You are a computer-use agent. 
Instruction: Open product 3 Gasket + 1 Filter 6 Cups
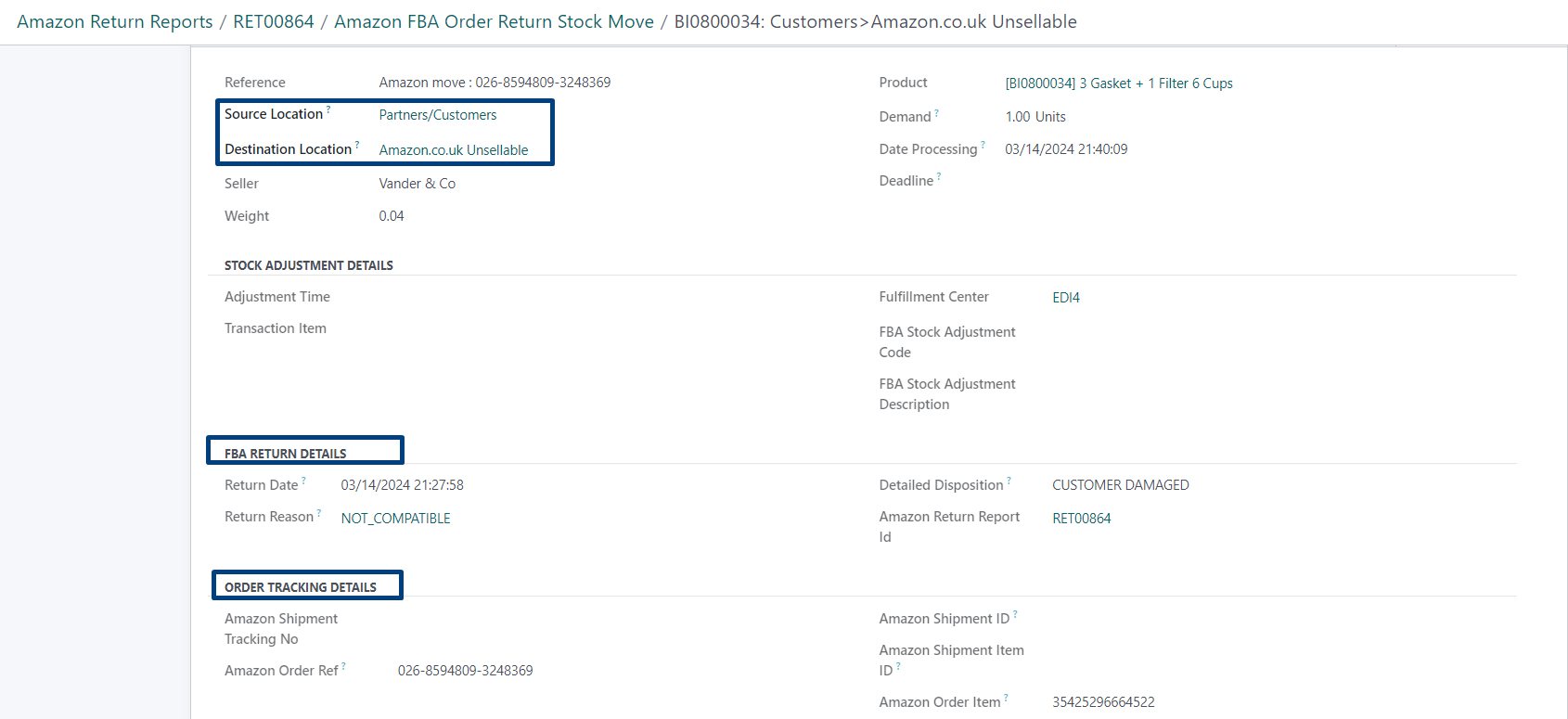(x=1119, y=83)
